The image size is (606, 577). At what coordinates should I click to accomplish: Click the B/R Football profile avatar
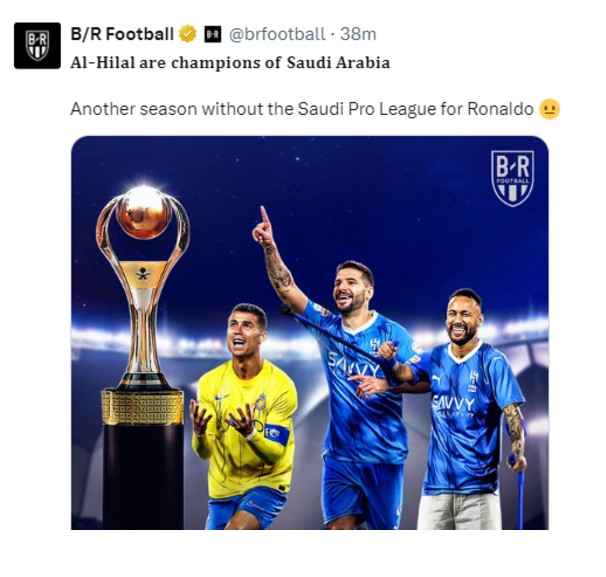point(37,46)
